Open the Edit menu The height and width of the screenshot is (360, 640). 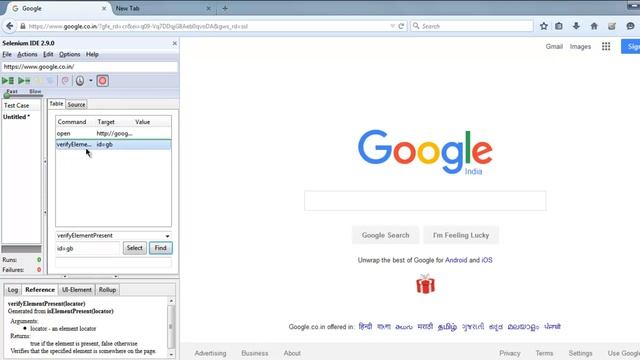pyautogui.click(x=48, y=54)
